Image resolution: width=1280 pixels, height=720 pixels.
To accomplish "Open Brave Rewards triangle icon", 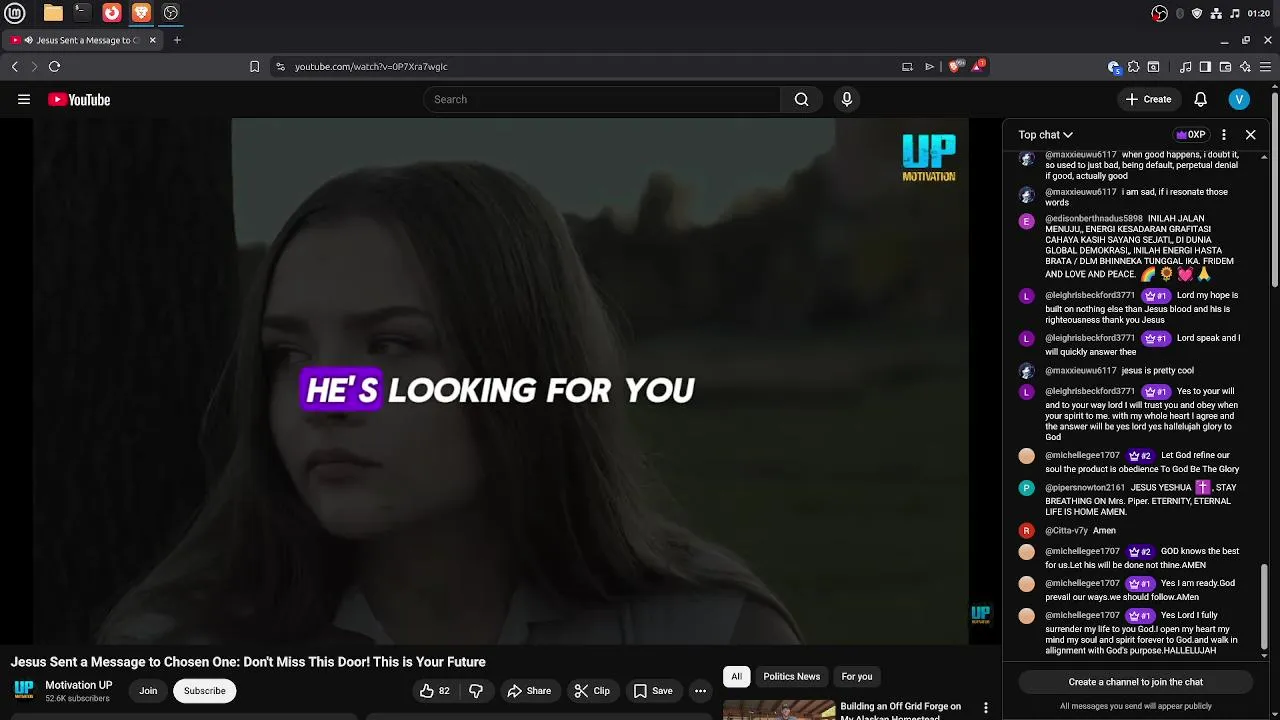I will [979, 66].
